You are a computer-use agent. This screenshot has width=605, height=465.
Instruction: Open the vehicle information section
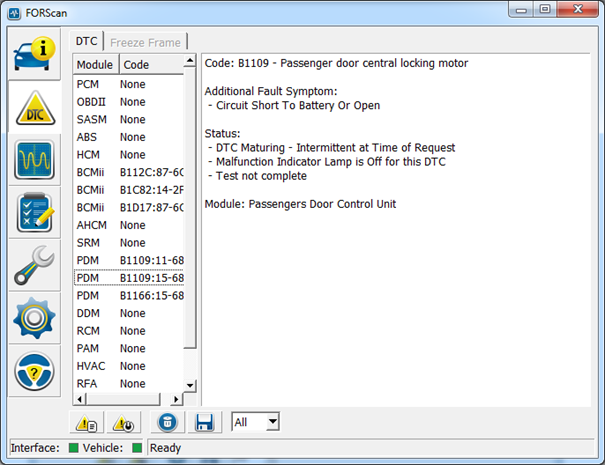pyautogui.click(x=33, y=54)
